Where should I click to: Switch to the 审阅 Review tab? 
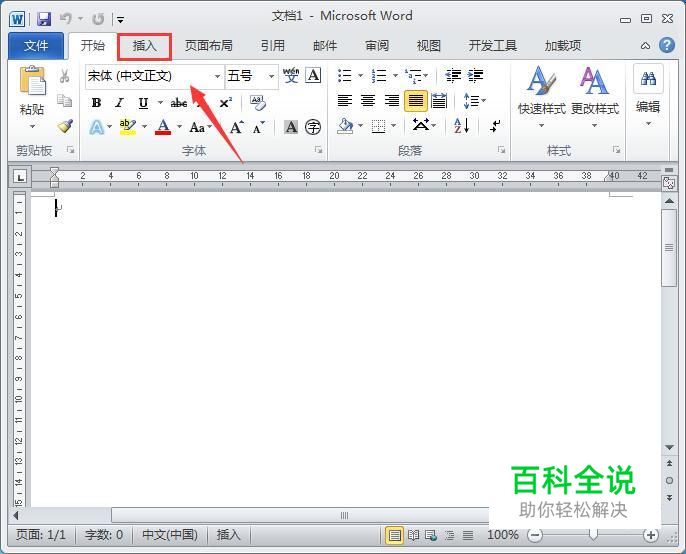tap(377, 46)
